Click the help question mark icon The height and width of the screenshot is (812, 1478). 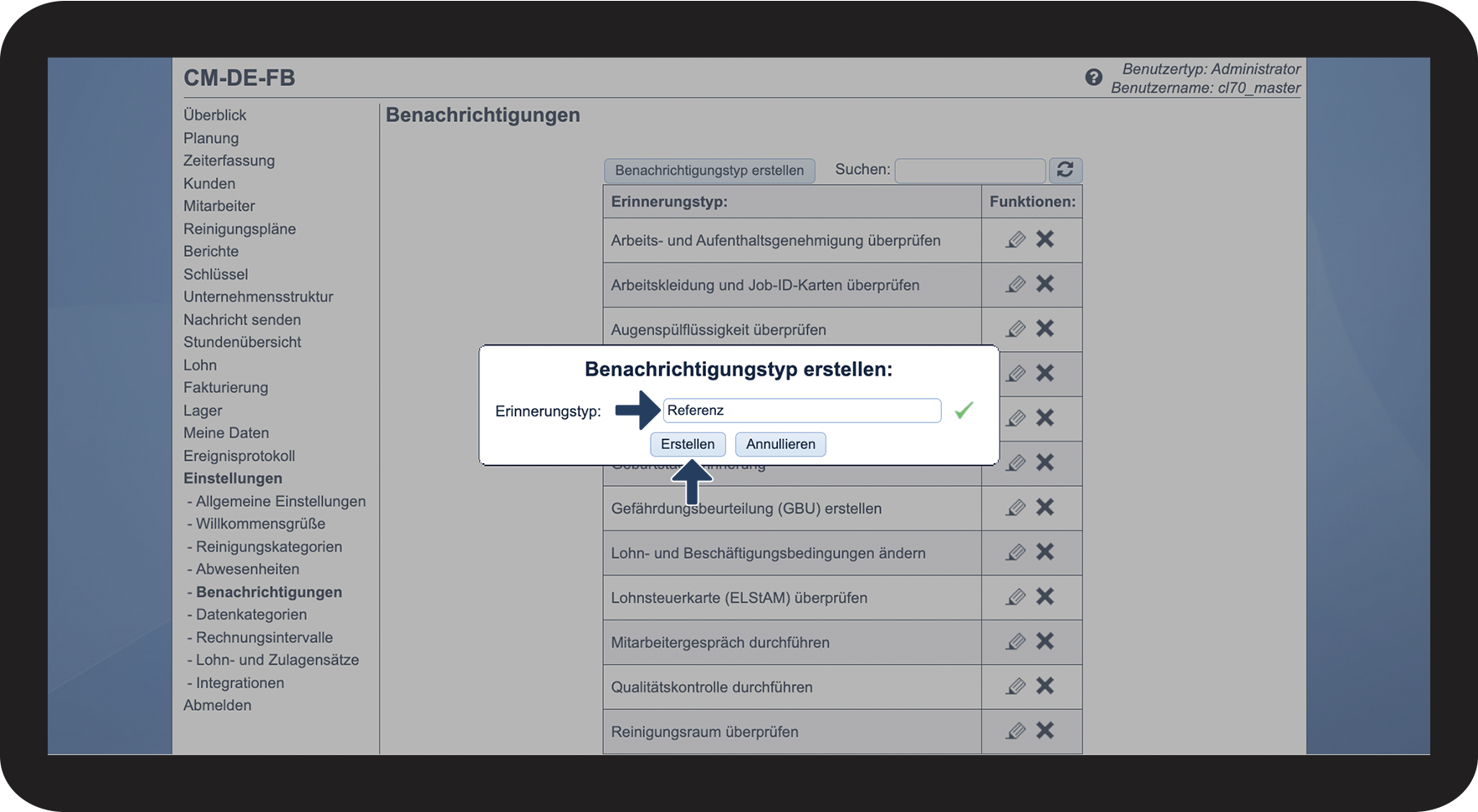[x=1093, y=78]
